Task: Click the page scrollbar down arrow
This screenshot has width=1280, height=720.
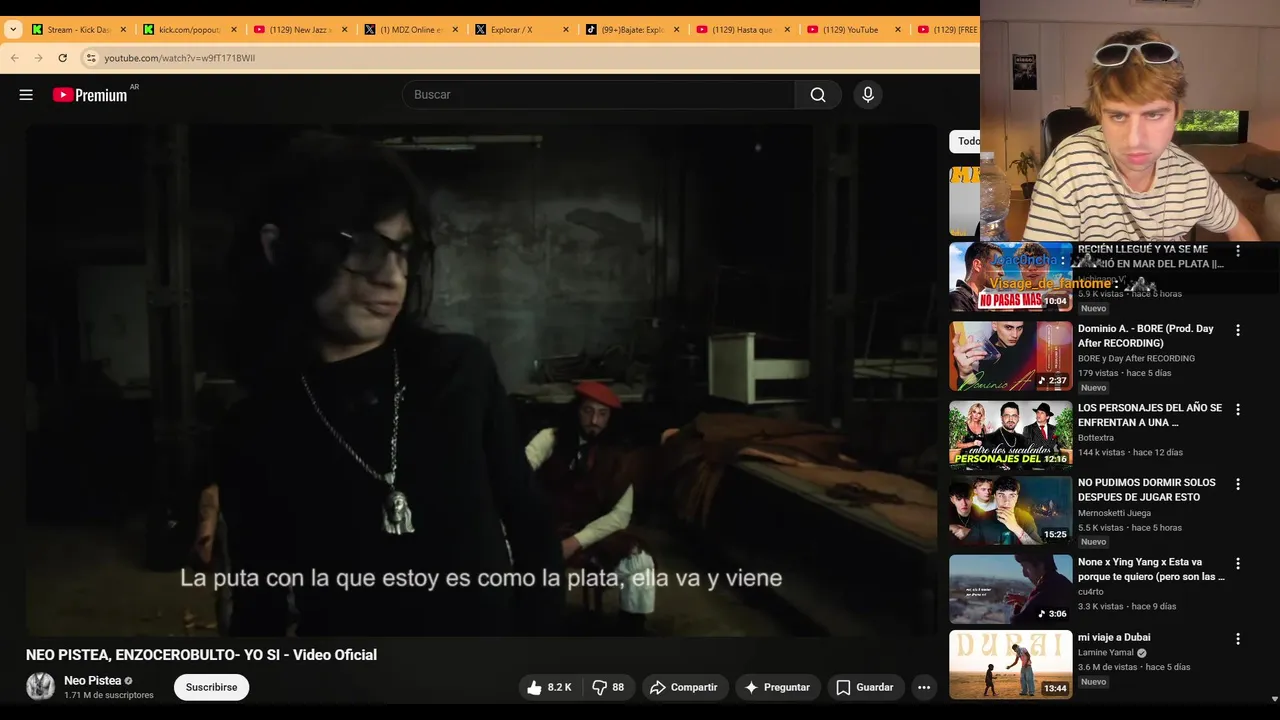Action: 1273,699
